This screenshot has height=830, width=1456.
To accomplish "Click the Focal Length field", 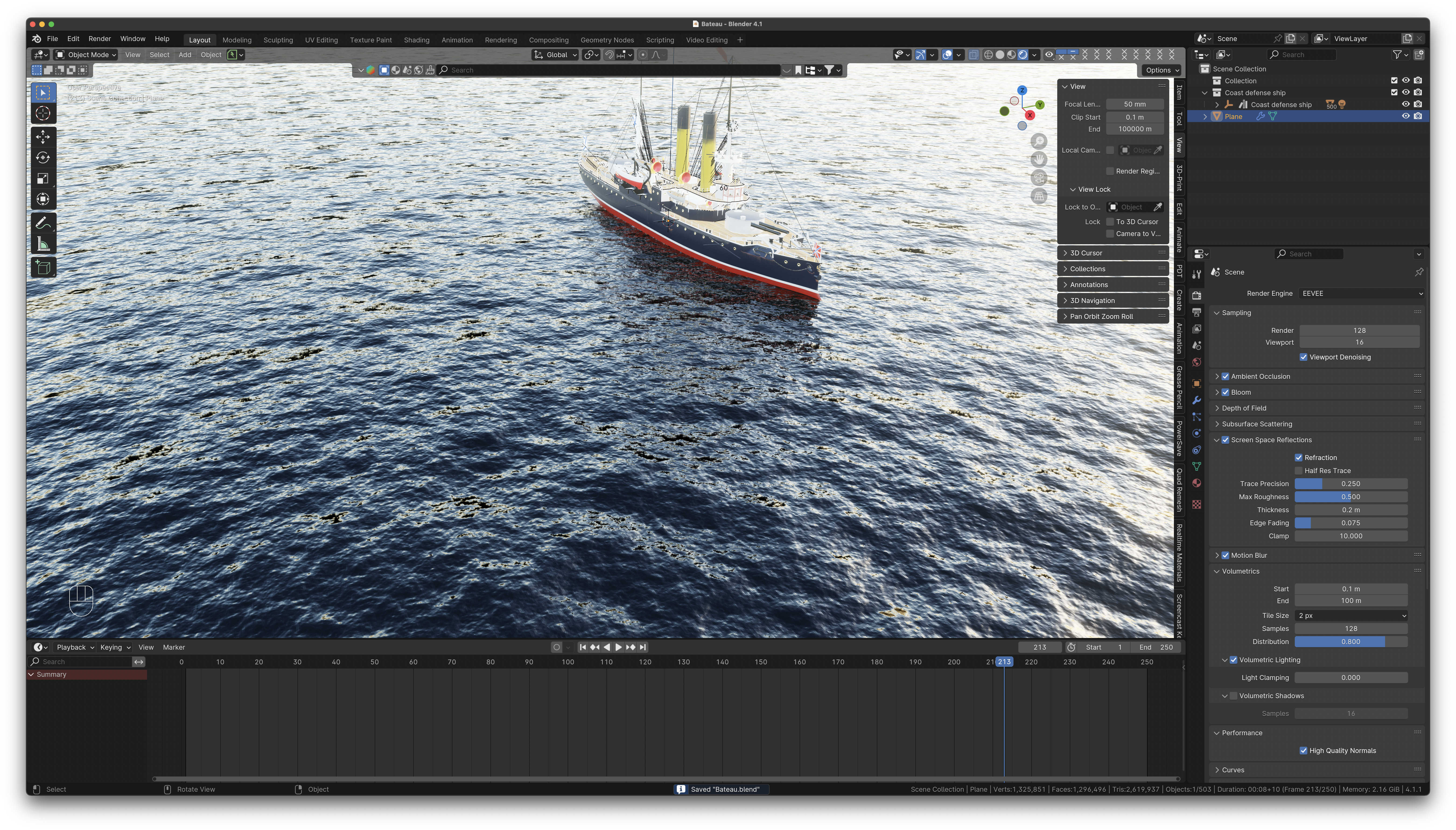I will tap(1134, 104).
